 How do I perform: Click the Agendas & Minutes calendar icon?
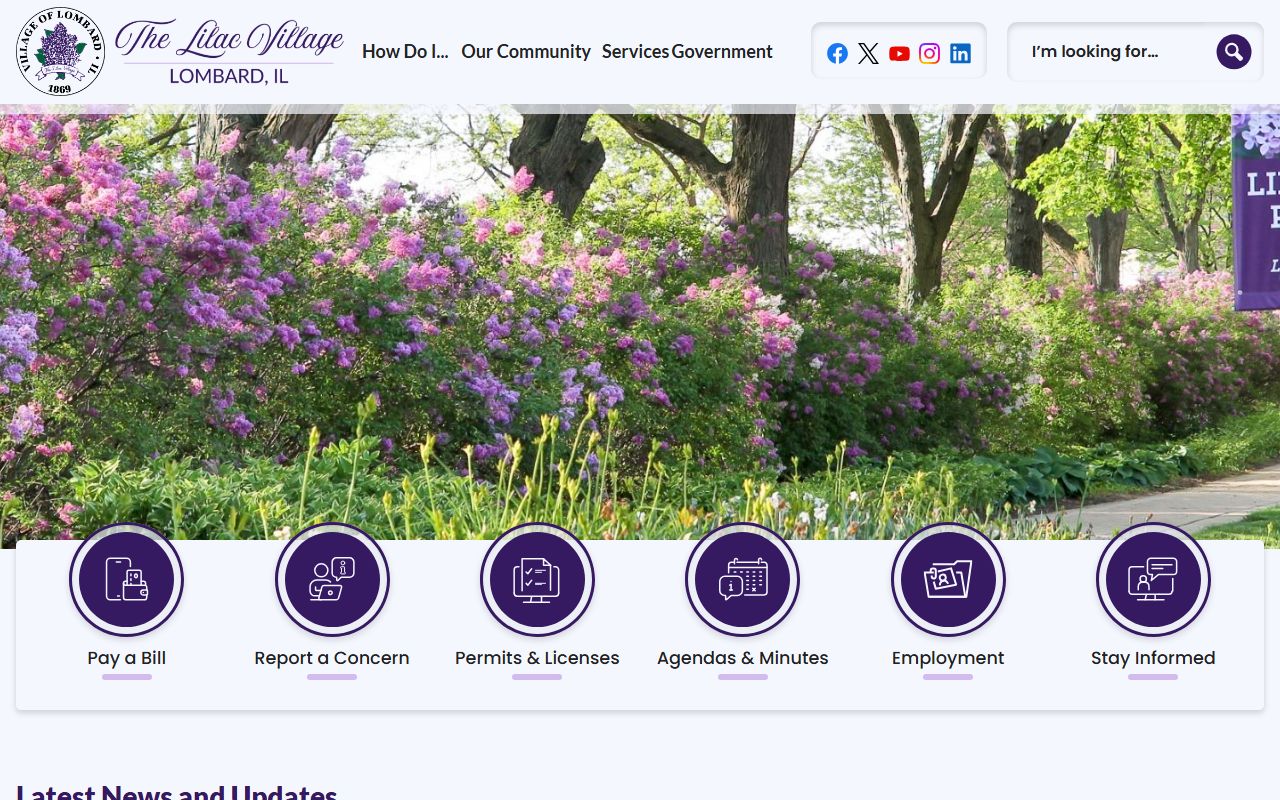click(742, 579)
